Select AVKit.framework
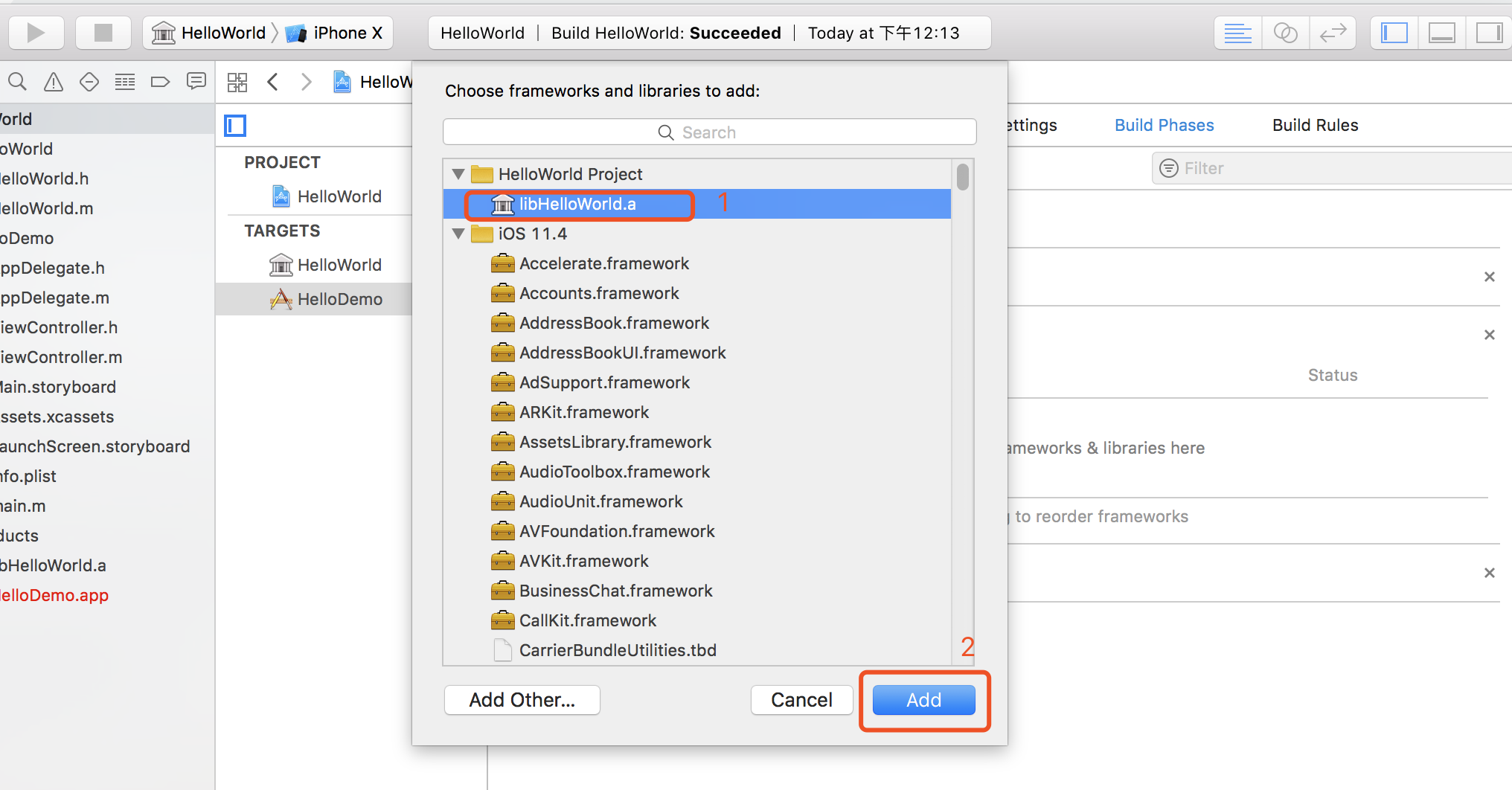 tap(696, 561)
